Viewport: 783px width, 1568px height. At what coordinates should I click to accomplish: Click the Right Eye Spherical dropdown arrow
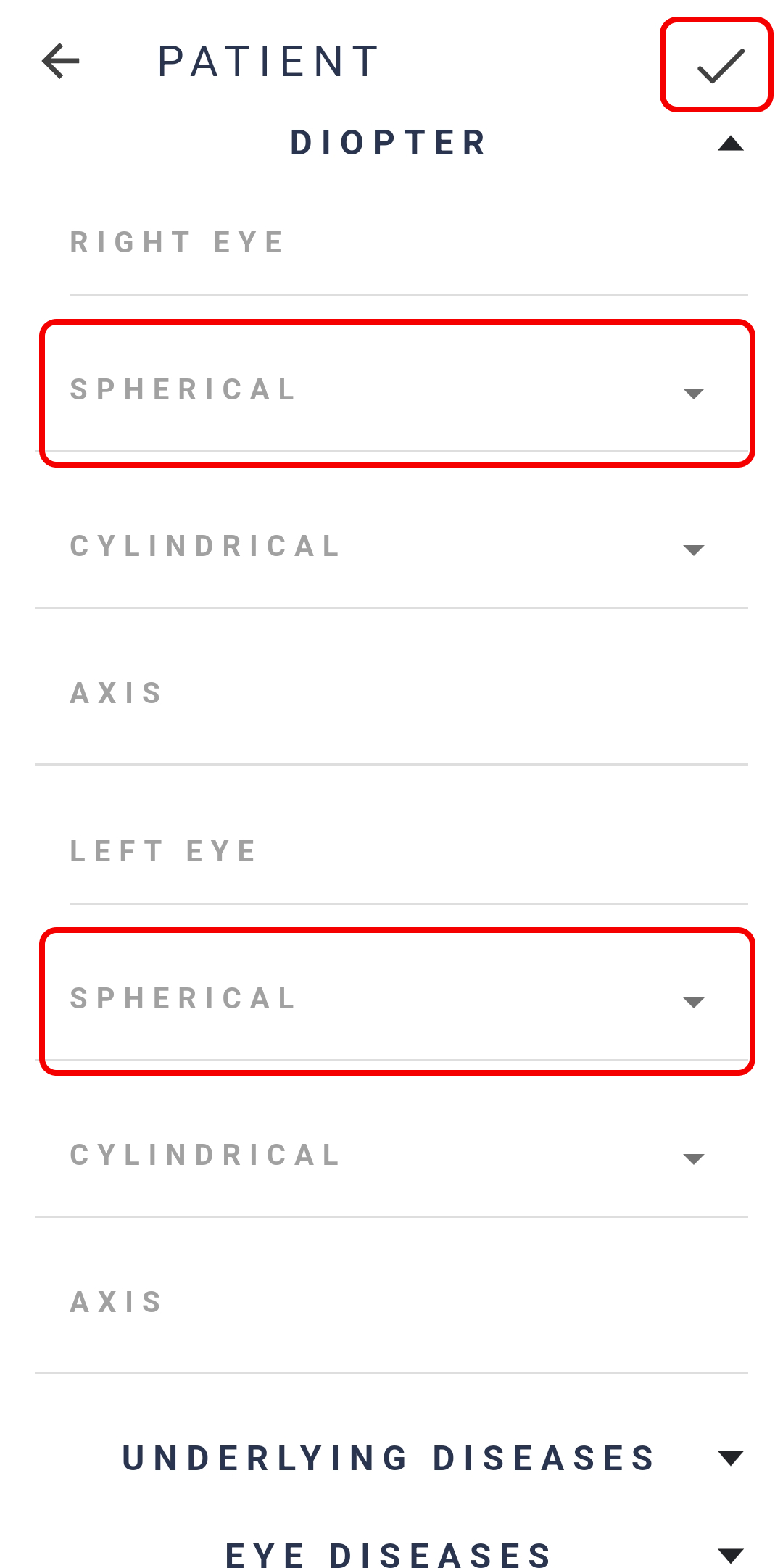pyautogui.click(x=694, y=394)
